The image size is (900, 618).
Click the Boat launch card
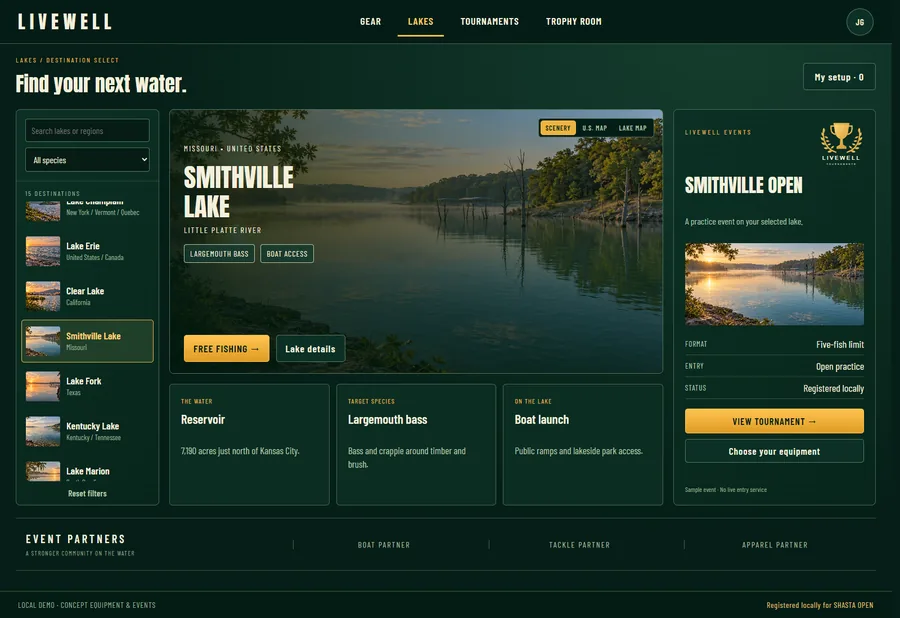point(583,445)
